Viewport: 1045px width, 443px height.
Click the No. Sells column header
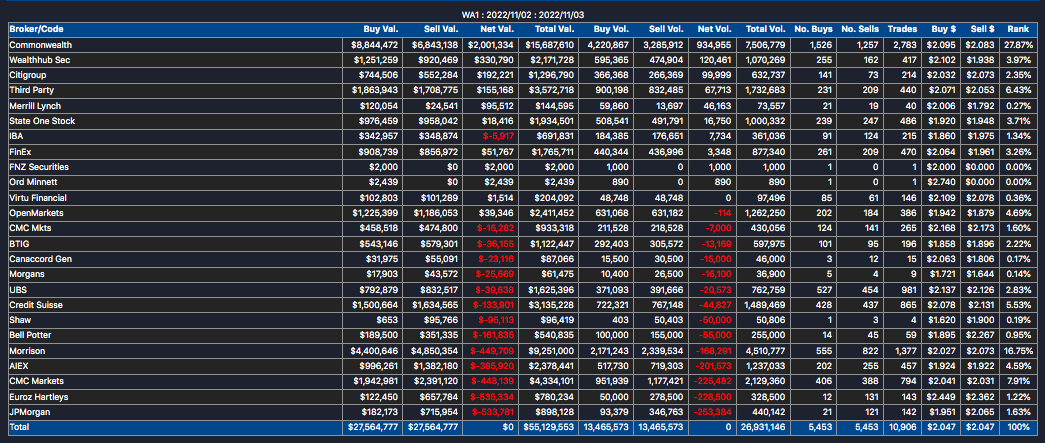click(860, 29)
